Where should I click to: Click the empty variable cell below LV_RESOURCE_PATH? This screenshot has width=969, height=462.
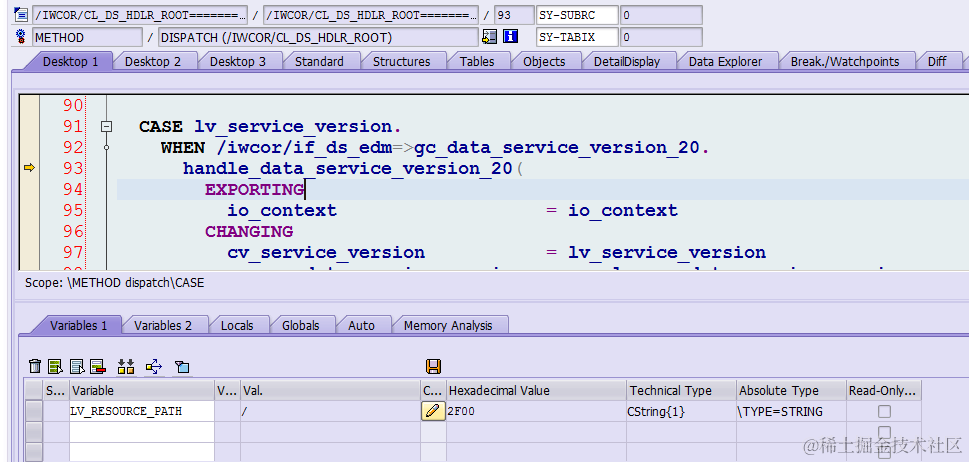pos(142,432)
